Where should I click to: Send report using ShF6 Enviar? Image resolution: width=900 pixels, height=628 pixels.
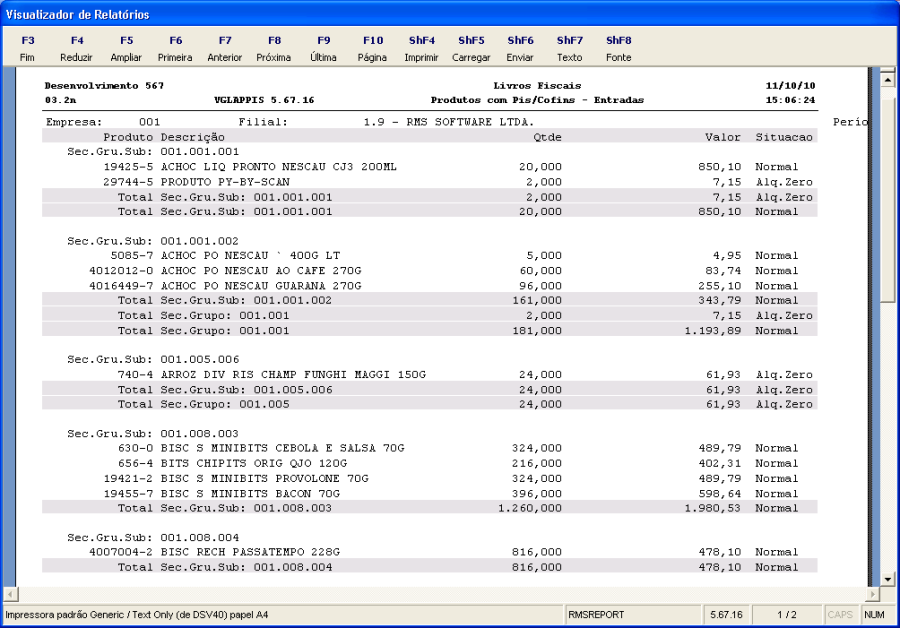pos(520,49)
